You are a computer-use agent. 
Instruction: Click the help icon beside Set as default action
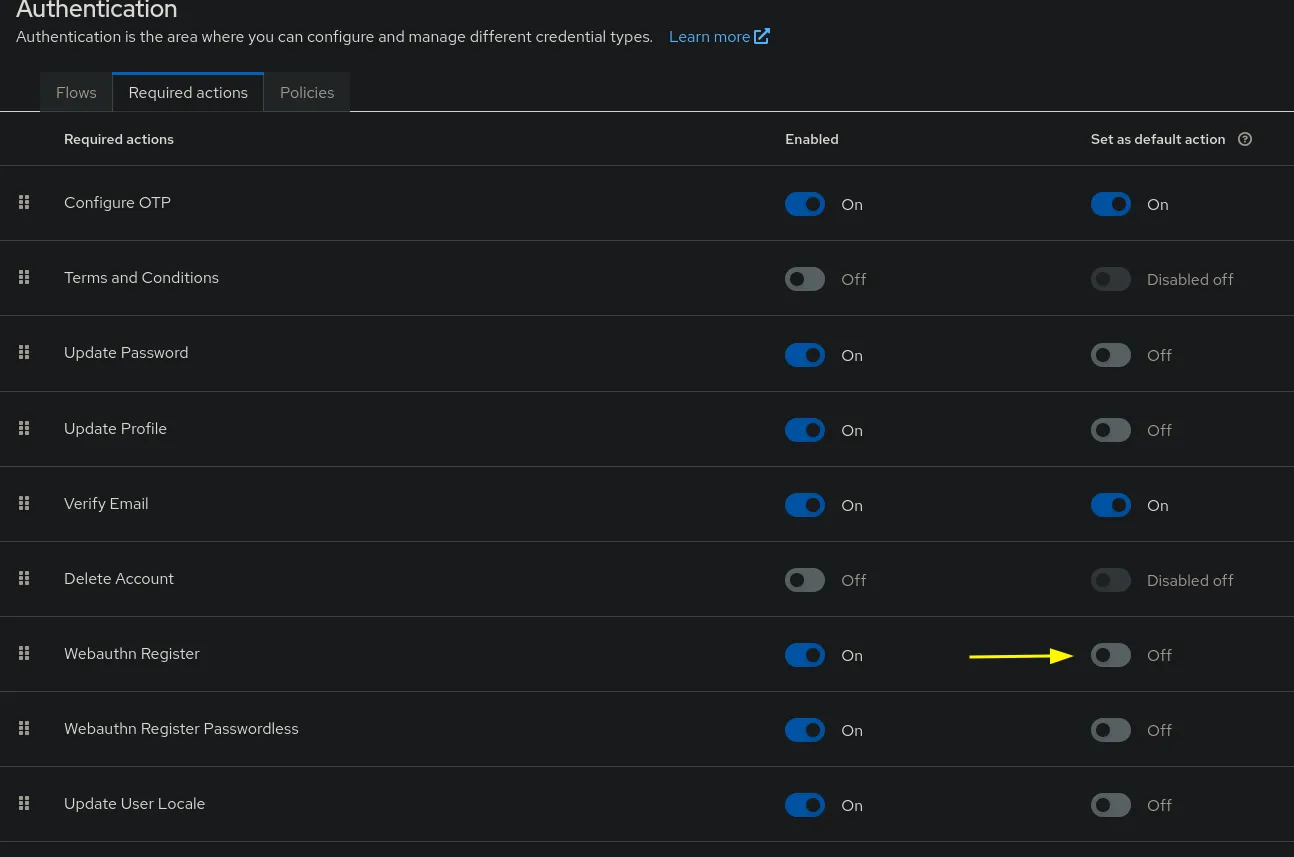(x=1245, y=139)
